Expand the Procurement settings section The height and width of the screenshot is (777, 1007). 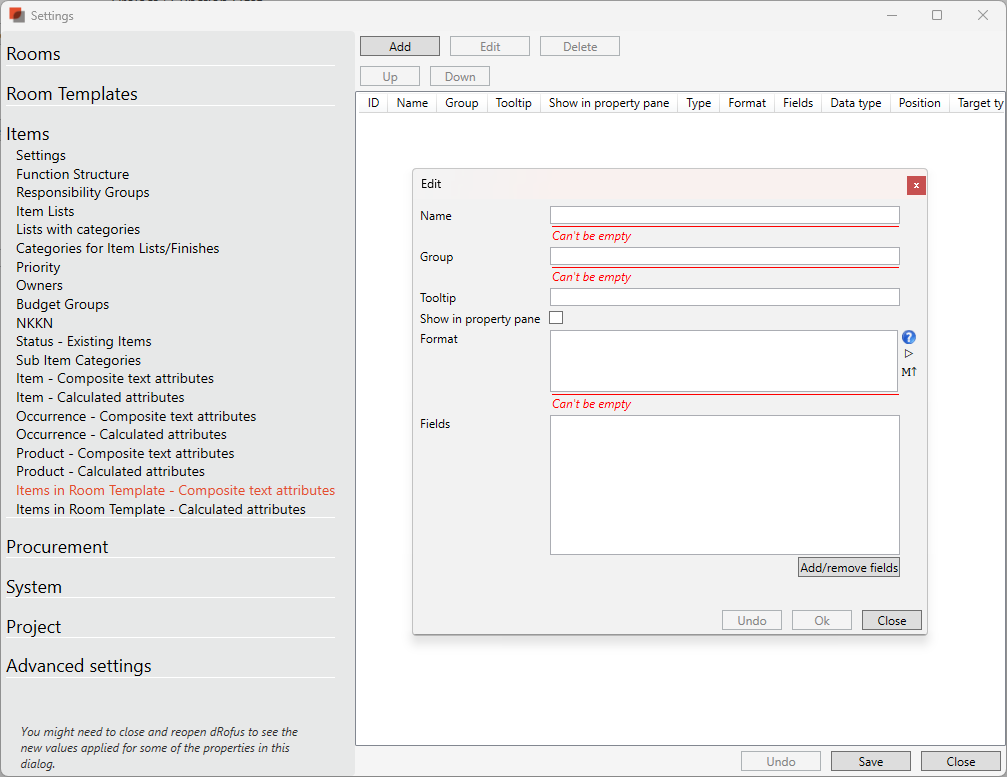(57, 547)
